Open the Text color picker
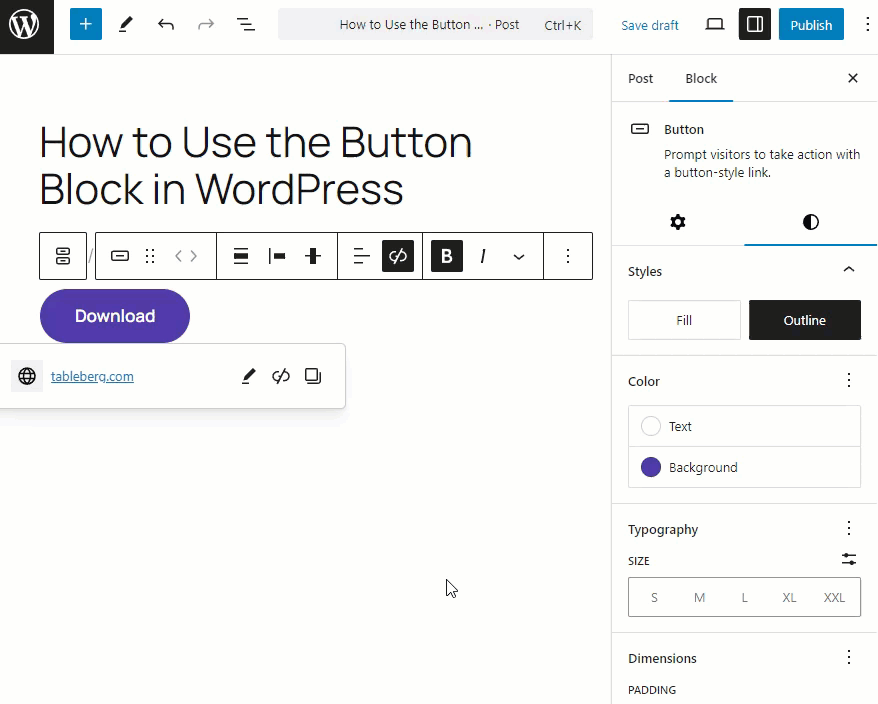Screen dimensions: 878x704 point(744,426)
